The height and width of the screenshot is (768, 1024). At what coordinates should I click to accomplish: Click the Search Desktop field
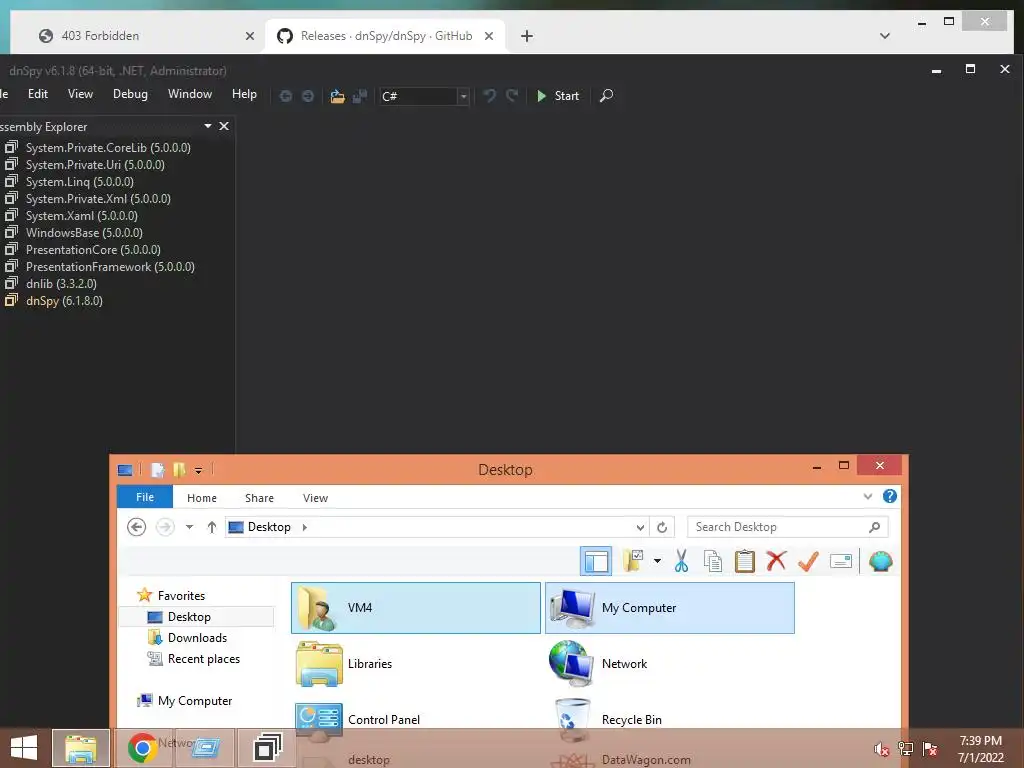point(787,527)
